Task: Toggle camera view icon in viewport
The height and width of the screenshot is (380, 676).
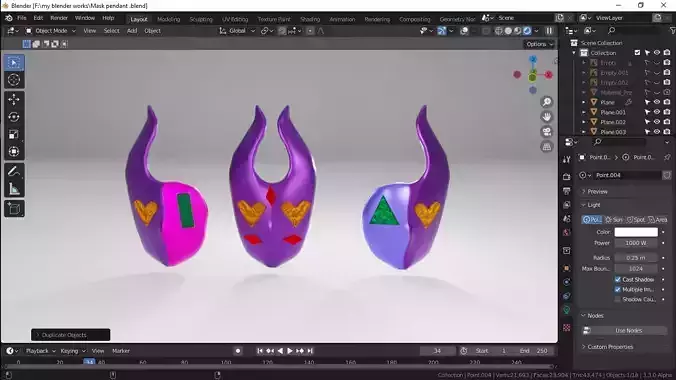Action: pos(547,132)
